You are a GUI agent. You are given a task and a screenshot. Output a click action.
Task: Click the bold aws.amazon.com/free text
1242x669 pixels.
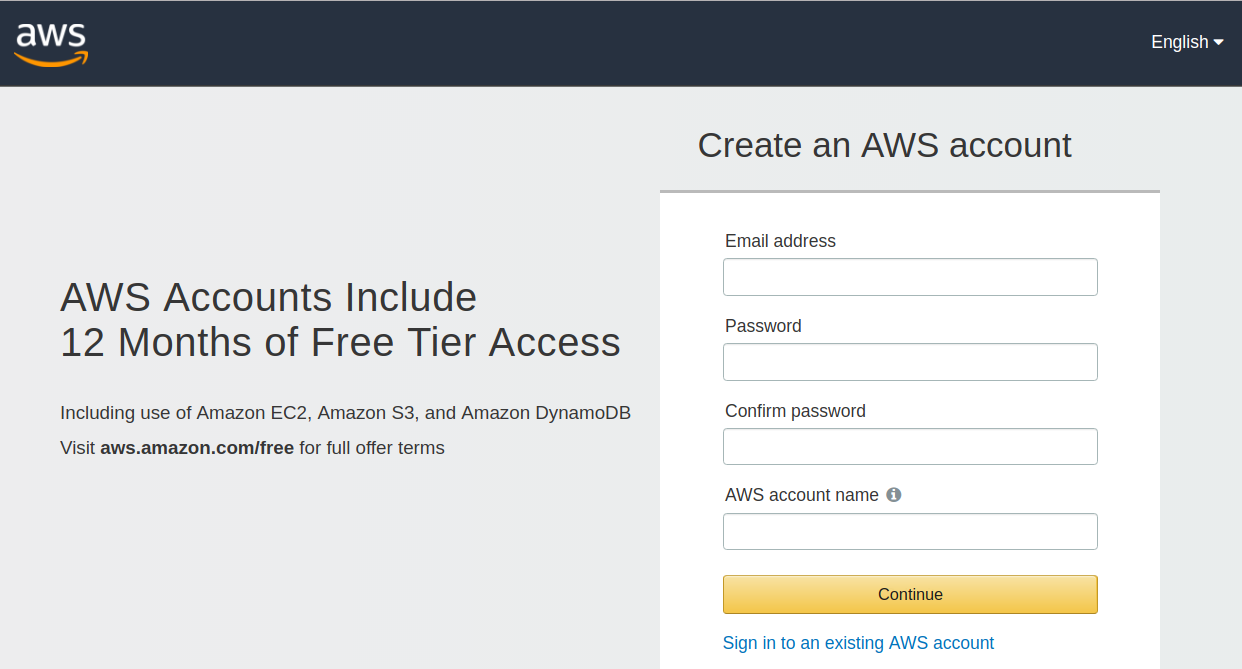pyautogui.click(x=197, y=448)
